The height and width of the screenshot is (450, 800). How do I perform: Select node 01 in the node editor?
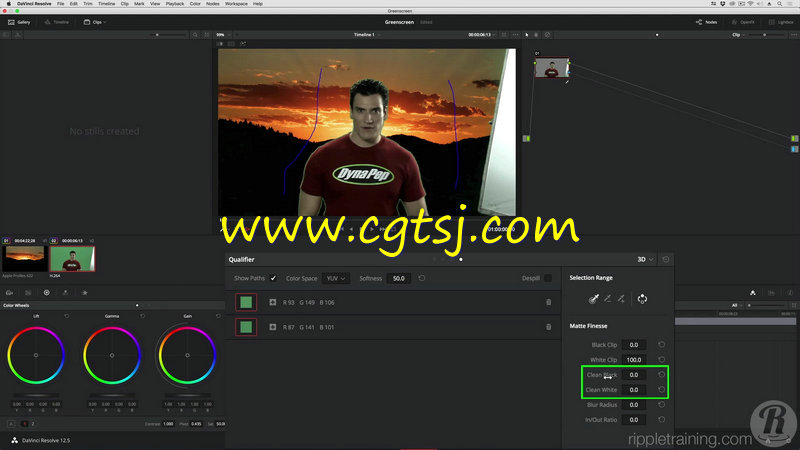pos(552,67)
